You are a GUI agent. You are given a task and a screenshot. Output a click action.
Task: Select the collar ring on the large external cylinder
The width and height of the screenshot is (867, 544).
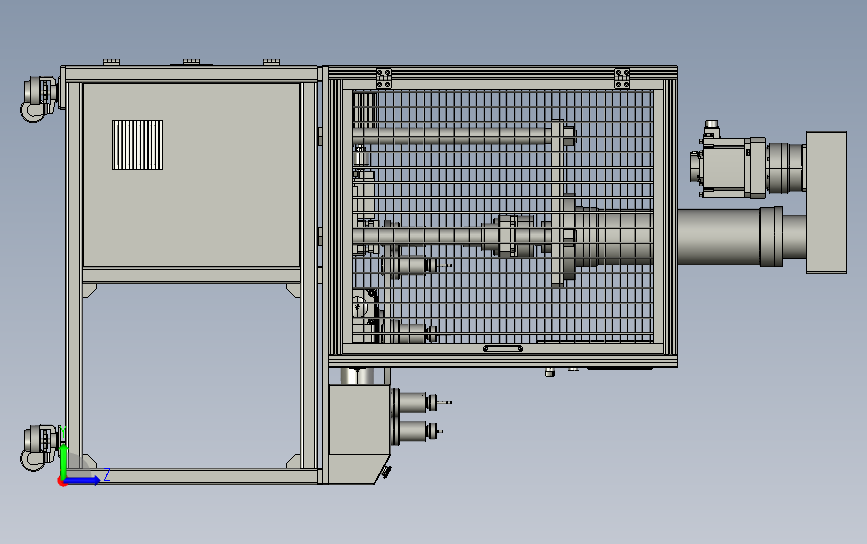pos(771,237)
